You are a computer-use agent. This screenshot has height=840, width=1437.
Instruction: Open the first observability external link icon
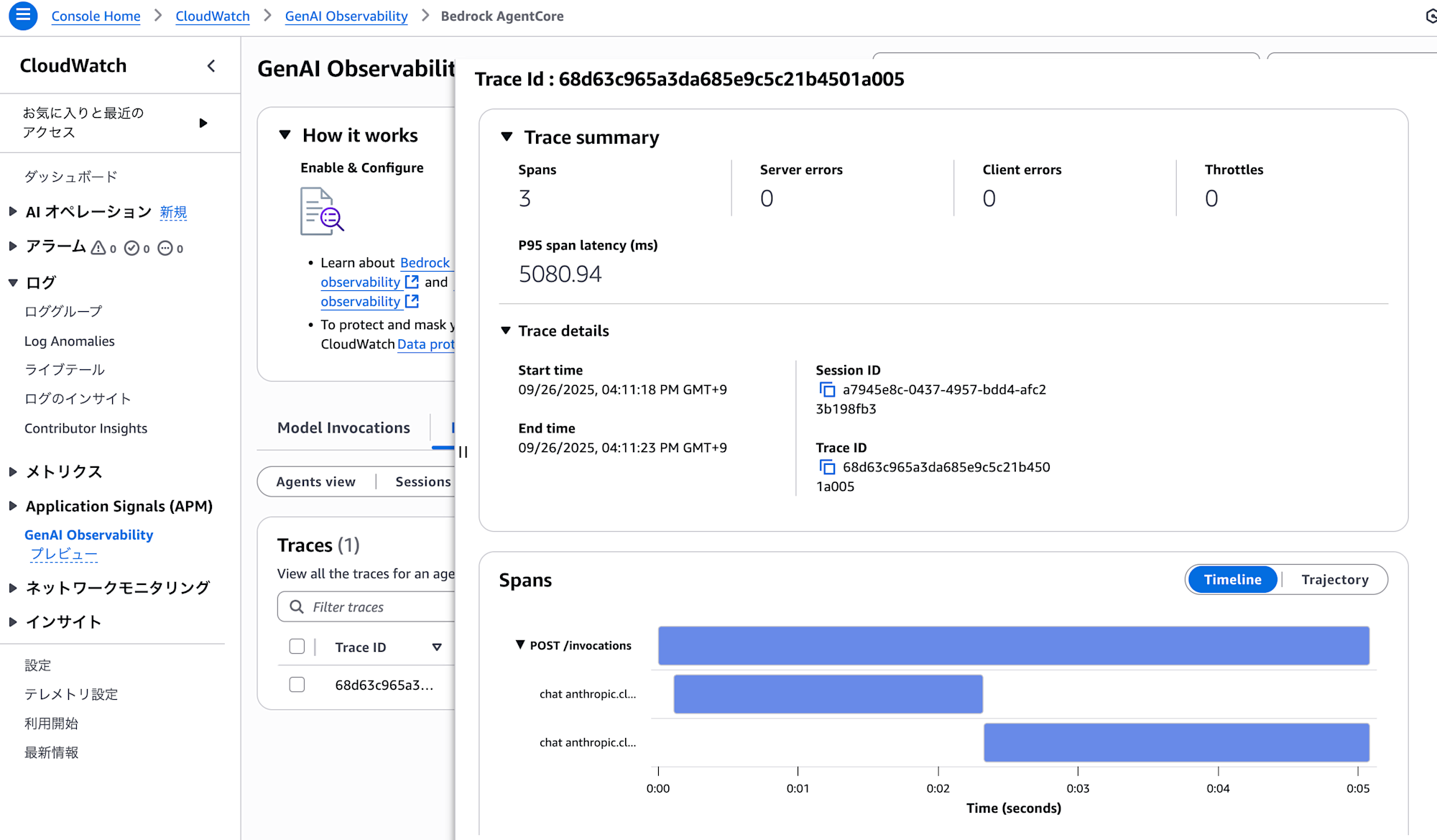click(x=412, y=282)
